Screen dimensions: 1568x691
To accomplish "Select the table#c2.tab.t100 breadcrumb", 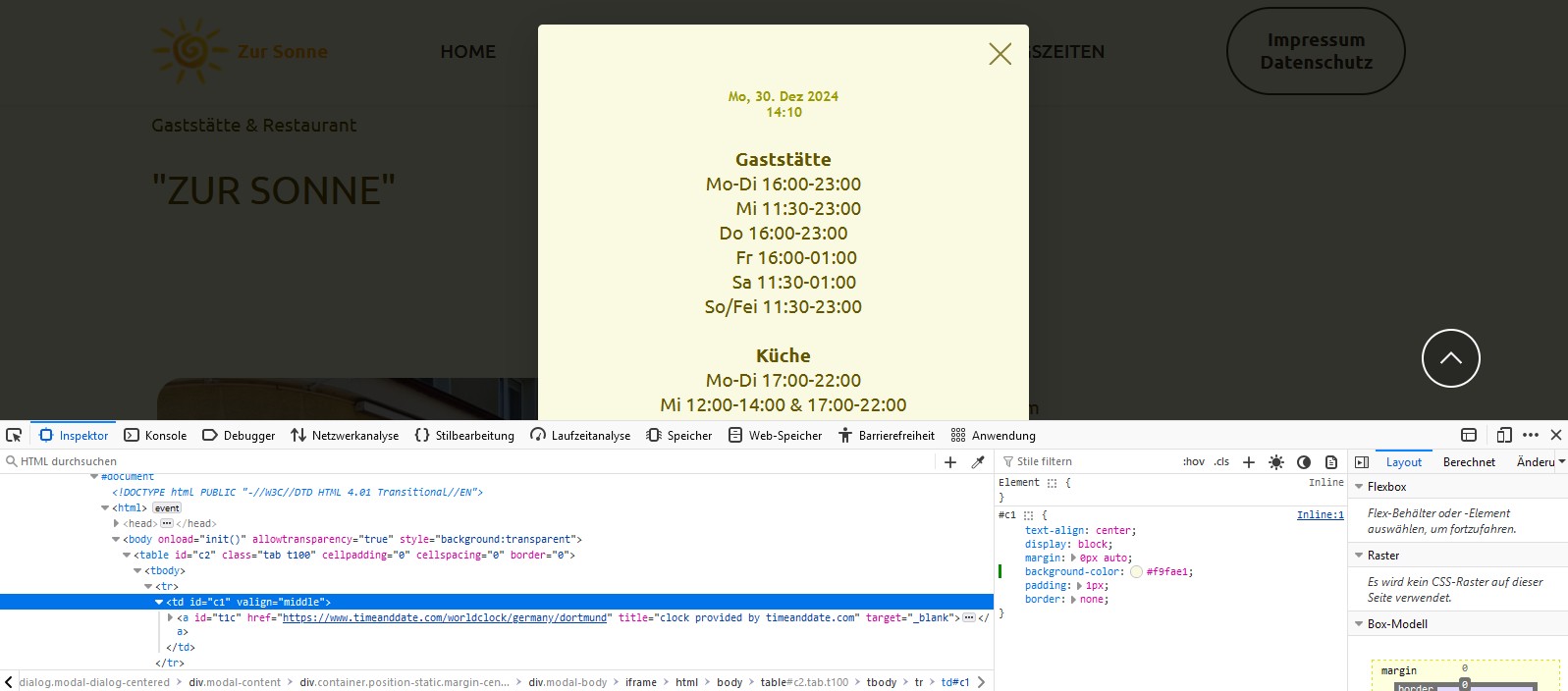I will click(804, 682).
